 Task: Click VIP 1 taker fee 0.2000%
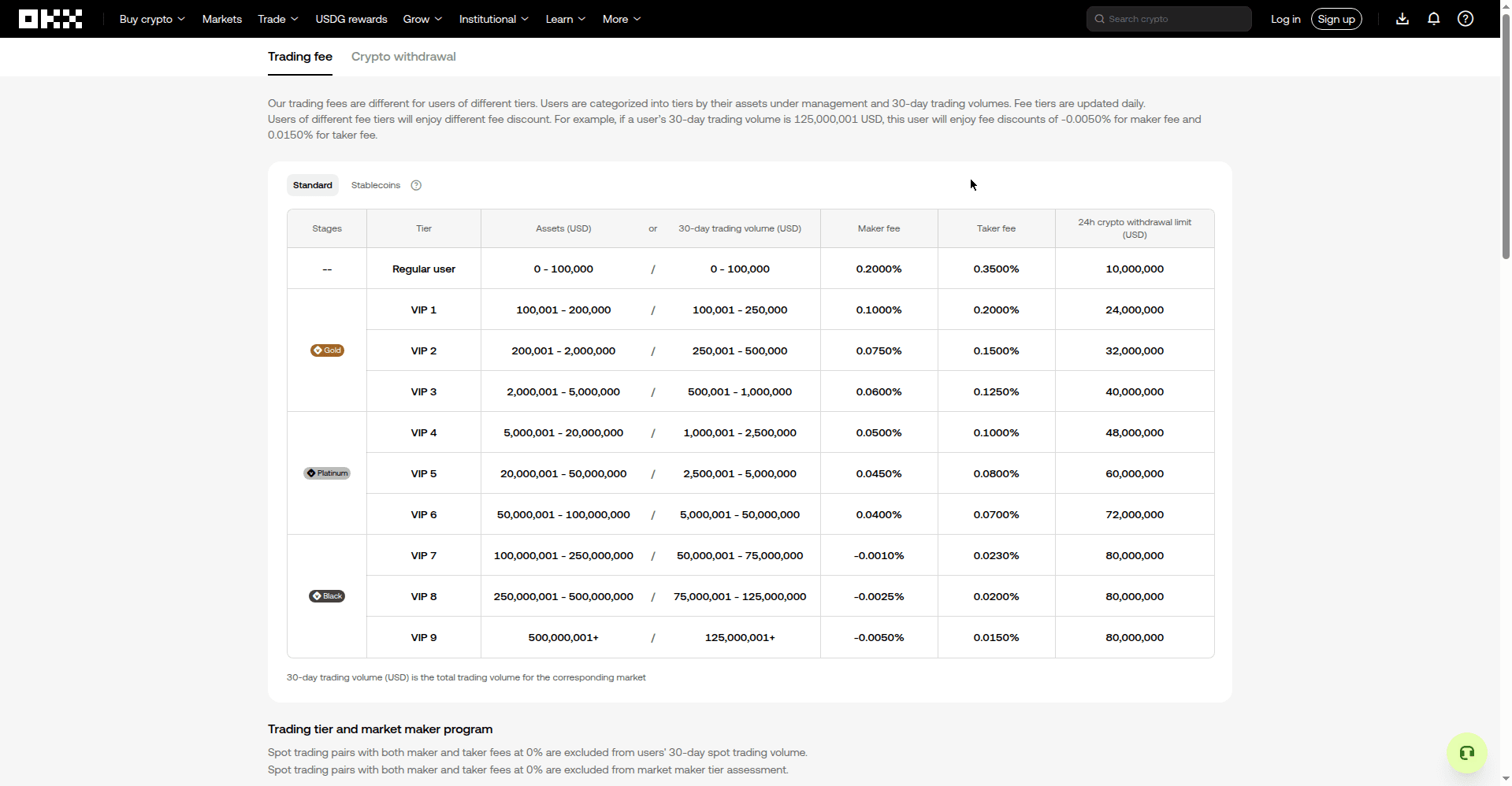click(996, 310)
